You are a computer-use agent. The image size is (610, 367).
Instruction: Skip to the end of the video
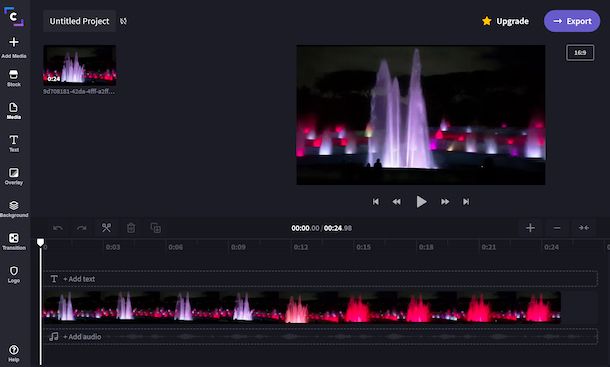466,202
